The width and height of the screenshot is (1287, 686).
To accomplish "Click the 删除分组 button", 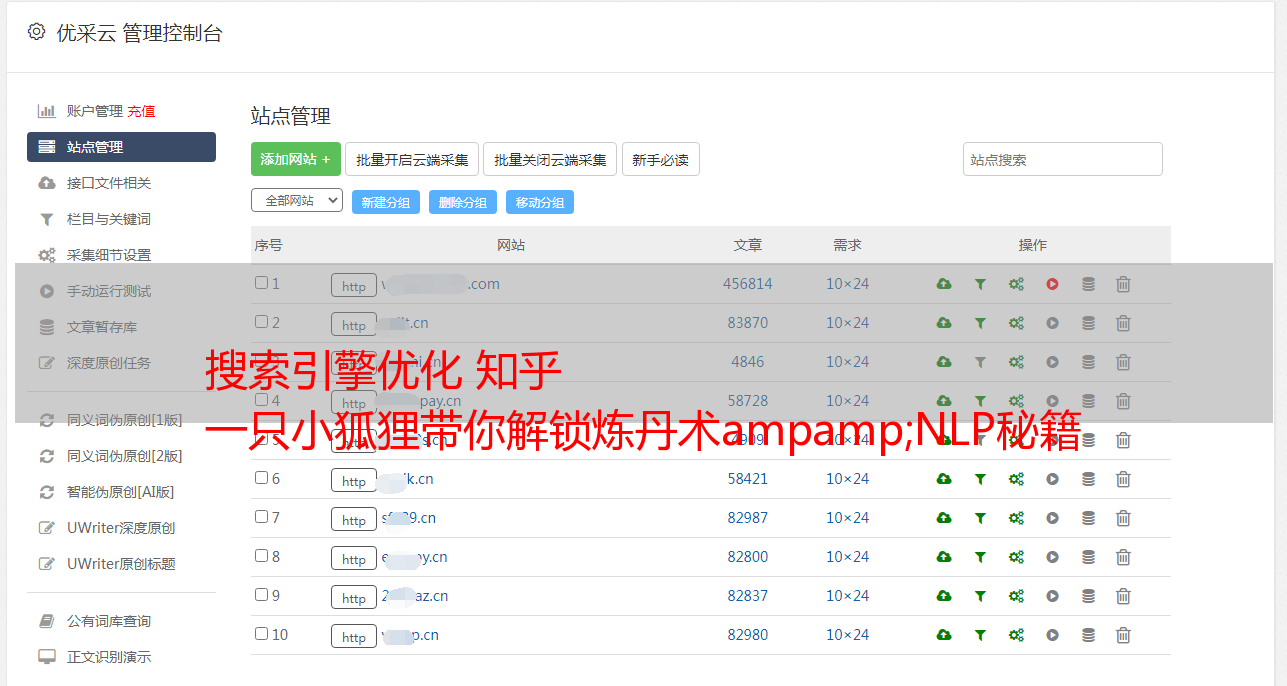I will pos(463,202).
